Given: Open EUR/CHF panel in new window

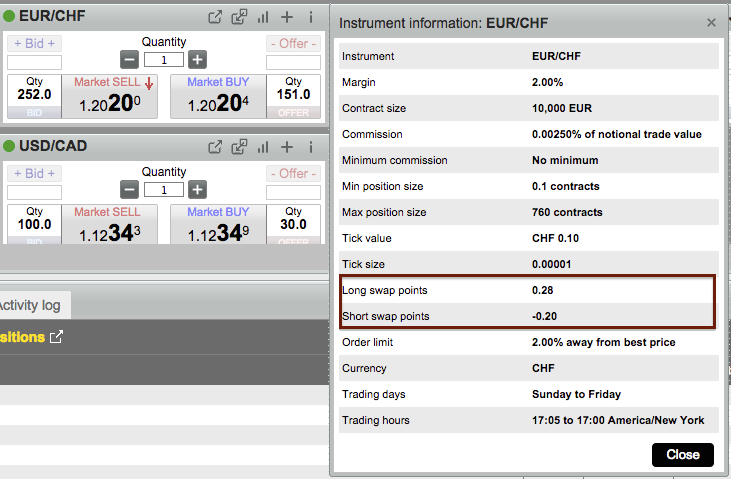Looking at the screenshot, I should pos(215,17).
